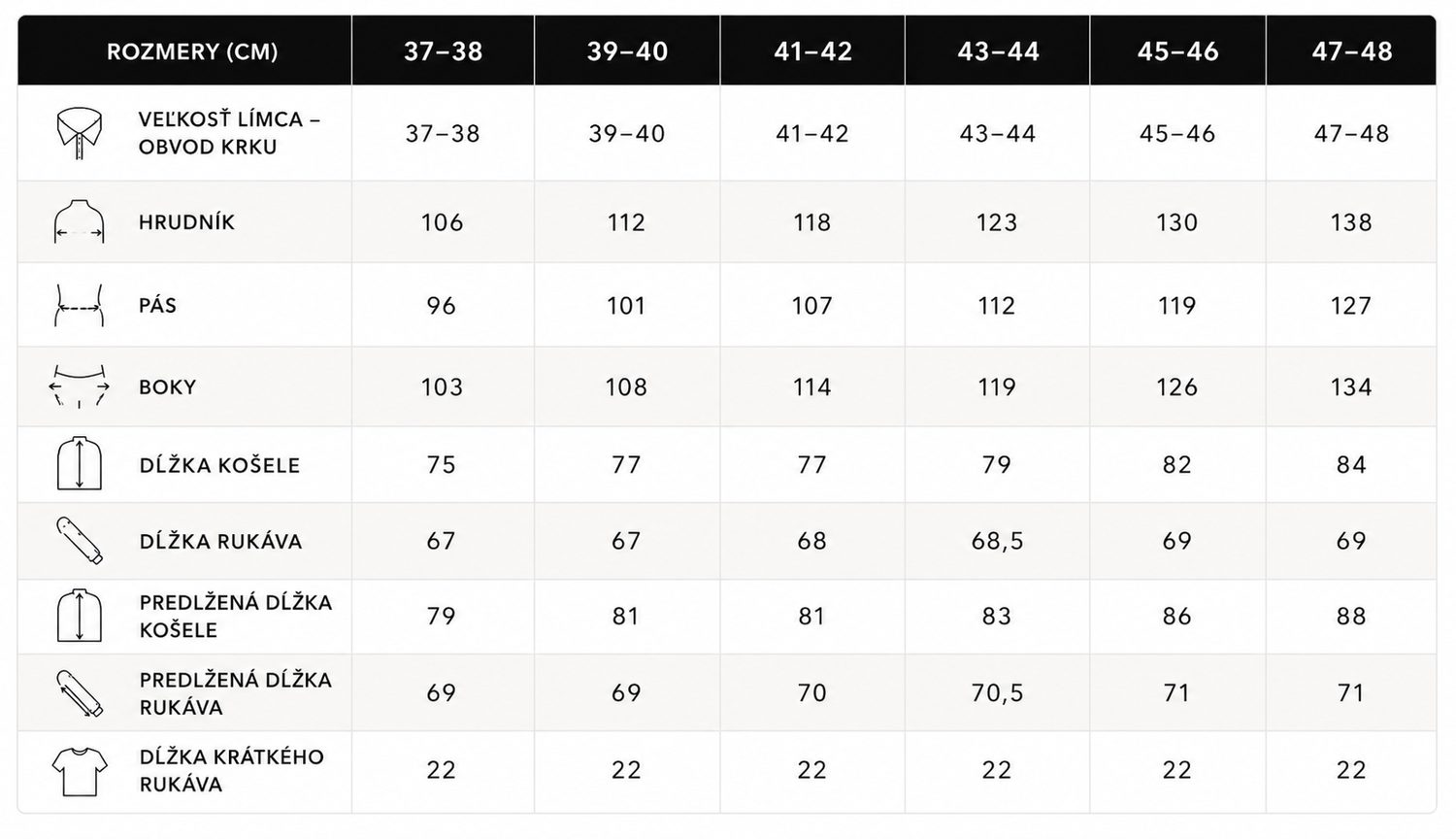The width and height of the screenshot is (1456, 839).
Task: Click the Dĺžka krátkého rukáva label
Action: [x=232, y=770]
